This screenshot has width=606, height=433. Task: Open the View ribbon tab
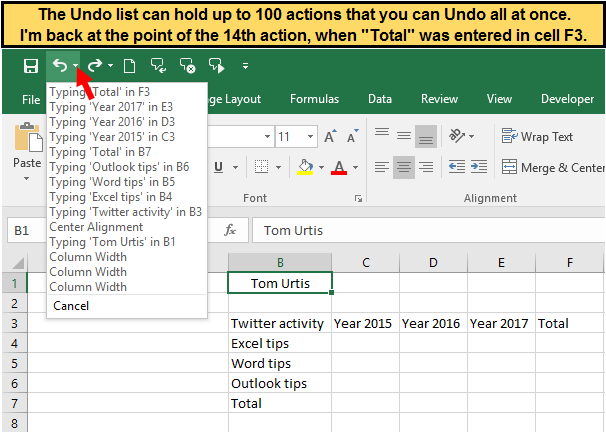coord(499,99)
